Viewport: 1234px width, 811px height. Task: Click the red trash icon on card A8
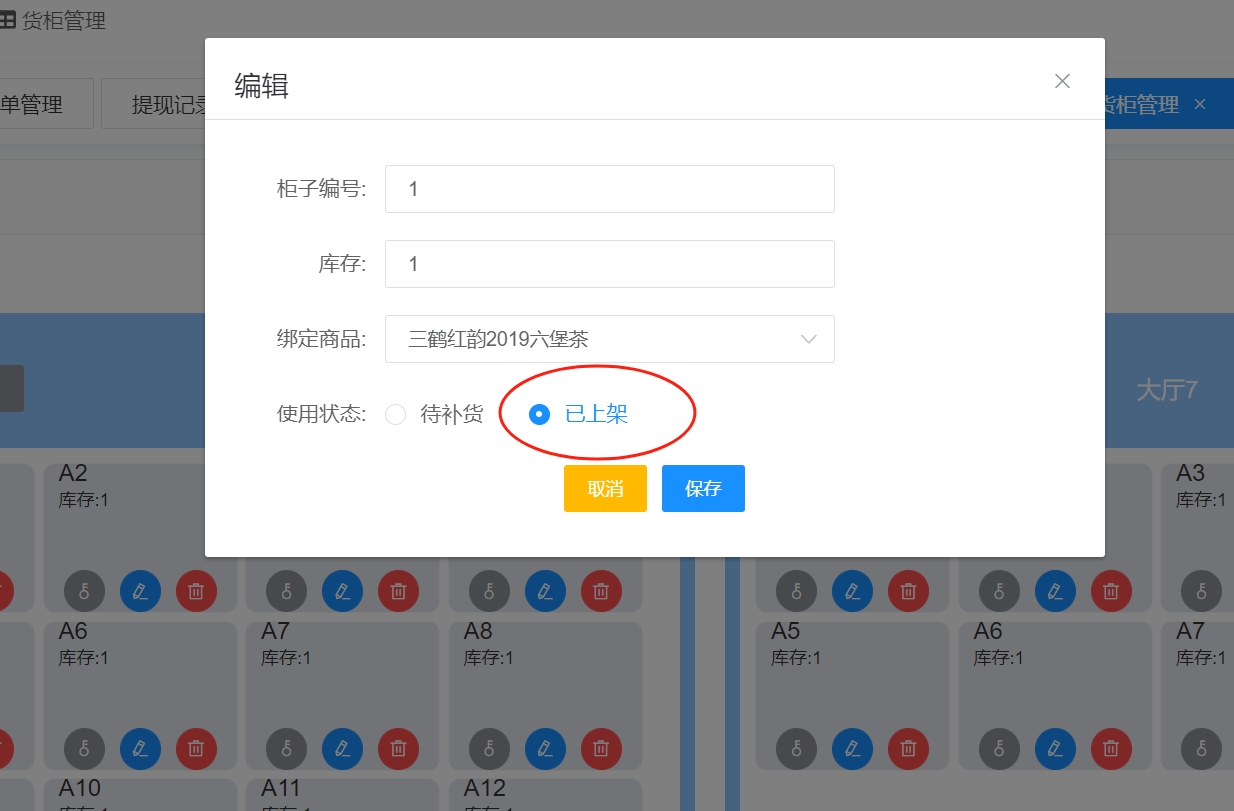601,748
